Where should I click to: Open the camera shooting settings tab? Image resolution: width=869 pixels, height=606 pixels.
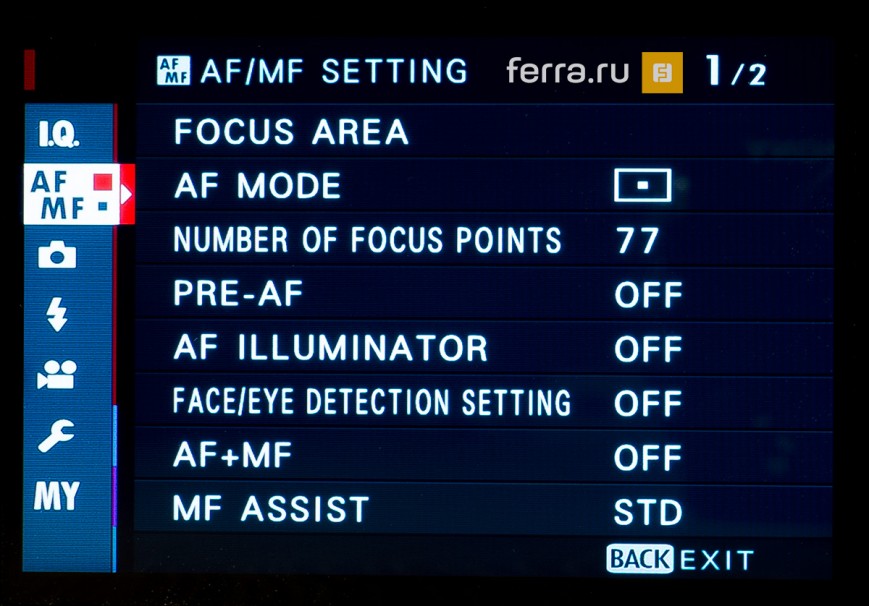pos(57,256)
